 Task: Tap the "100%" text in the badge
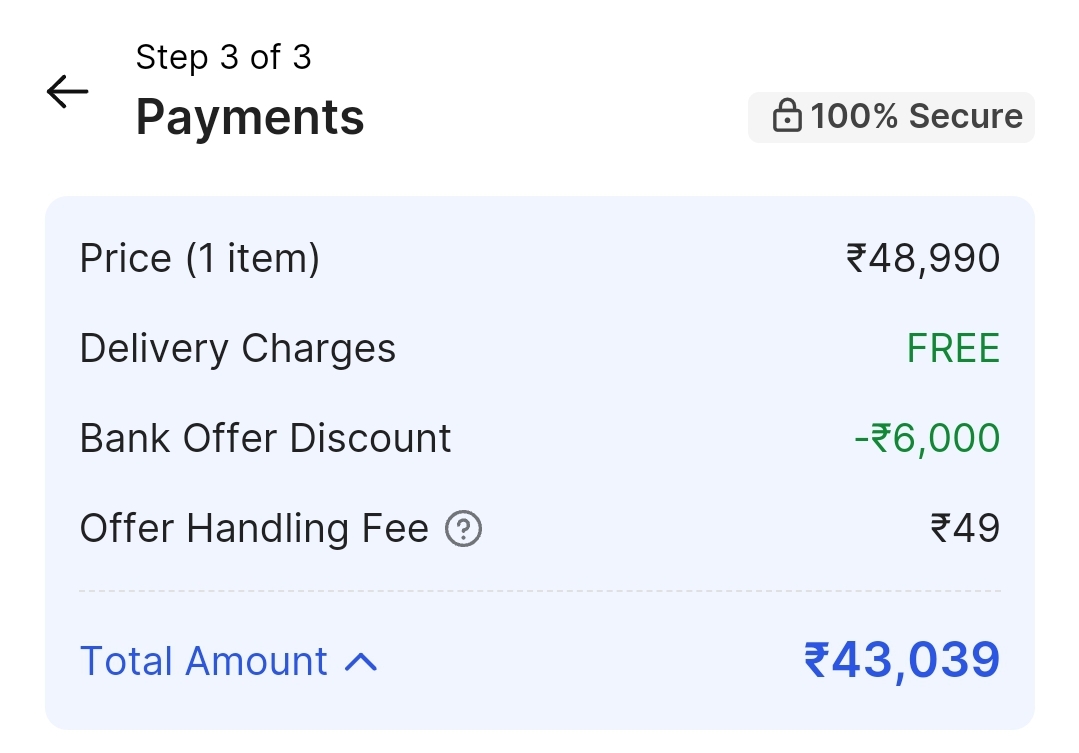coord(855,117)
